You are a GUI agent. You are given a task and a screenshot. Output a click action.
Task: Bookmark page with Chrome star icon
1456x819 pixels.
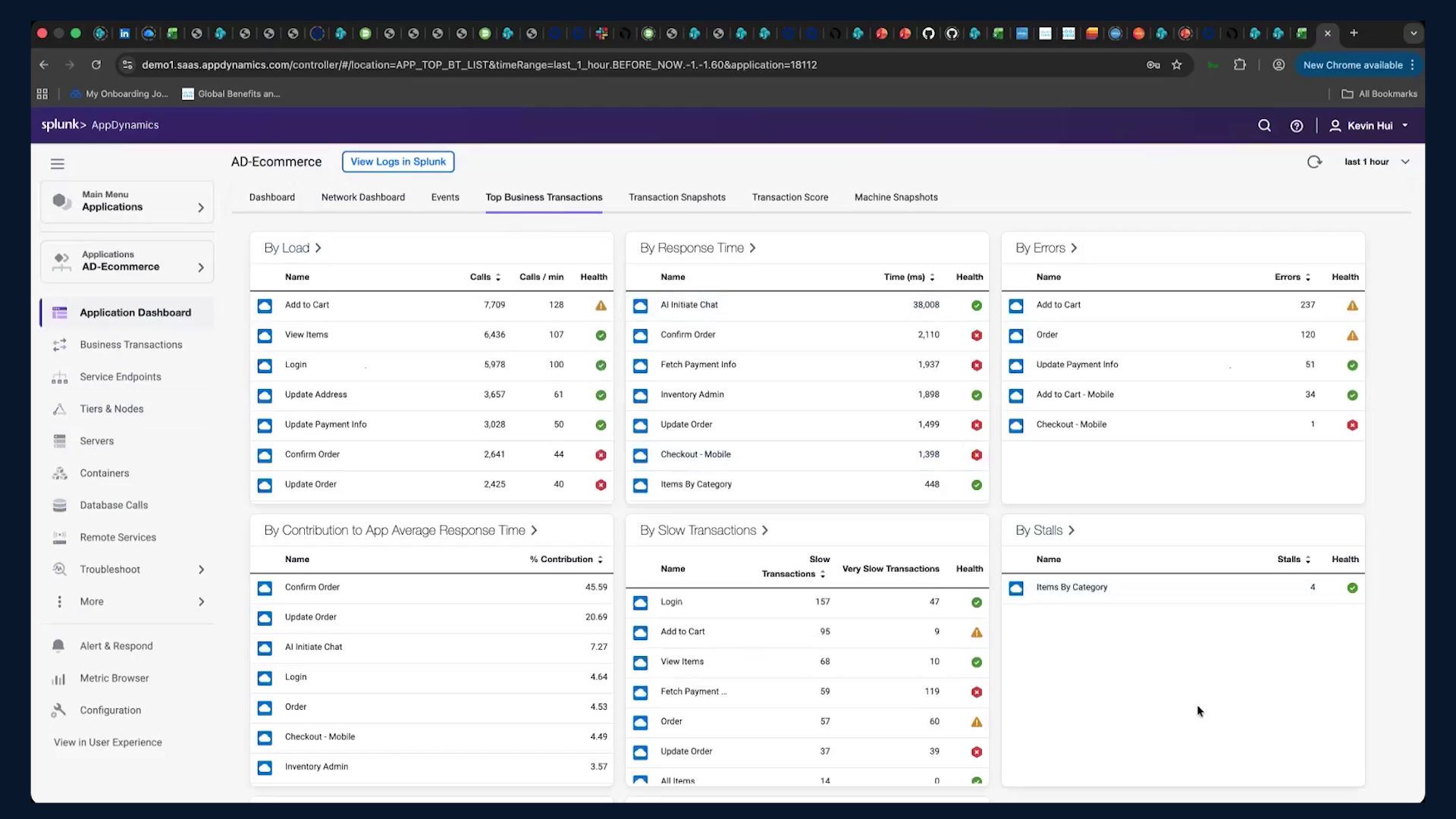[1177, 65]
